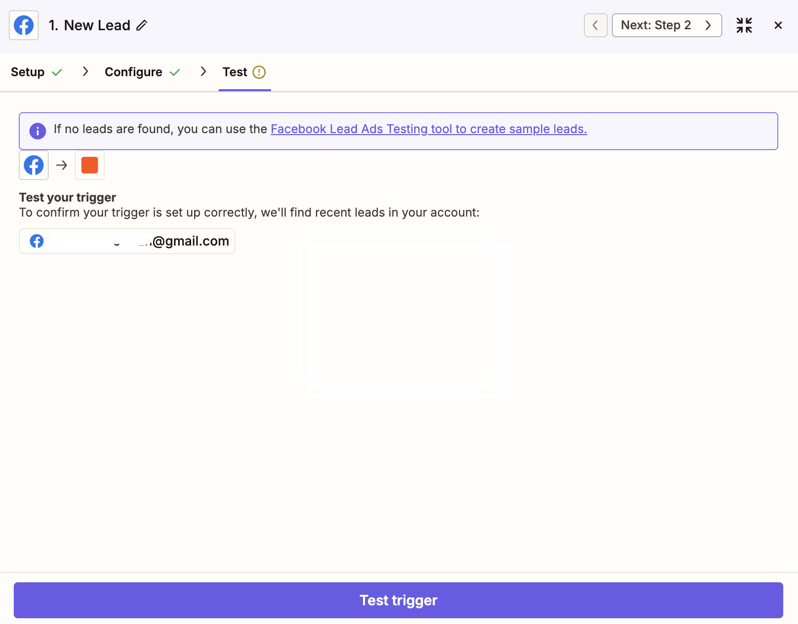Click the orange square destination app icon

click(x=90, y=165)
